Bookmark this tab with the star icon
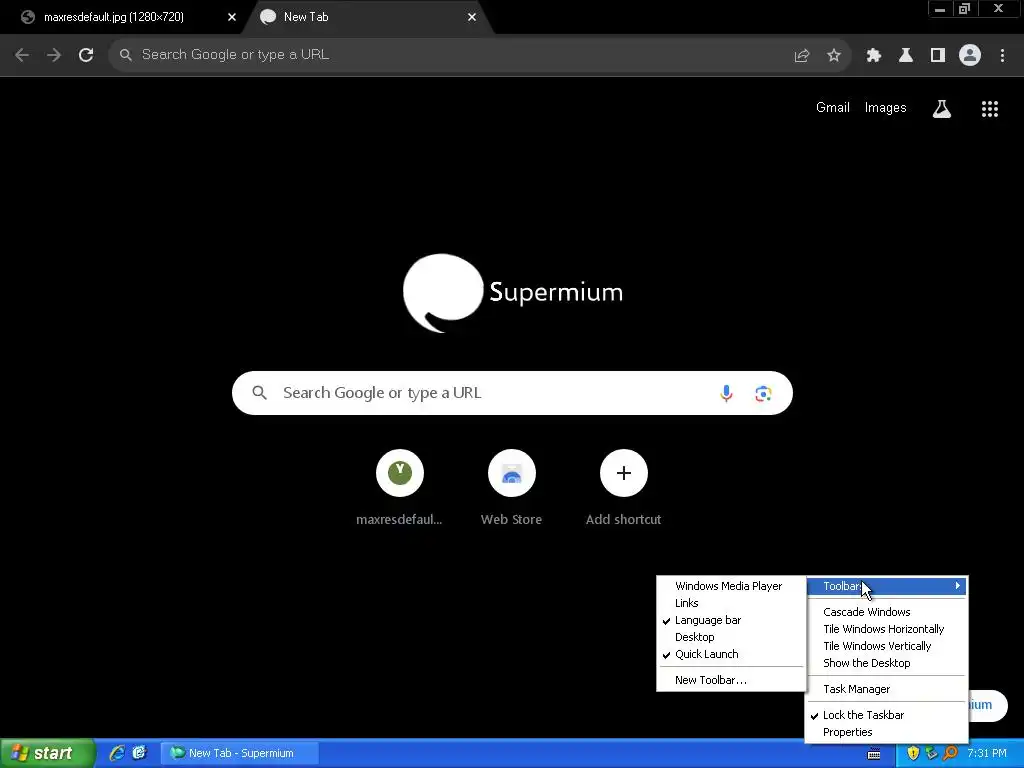1024x768 pixels. pyautogui.click(x=833, y=56)
